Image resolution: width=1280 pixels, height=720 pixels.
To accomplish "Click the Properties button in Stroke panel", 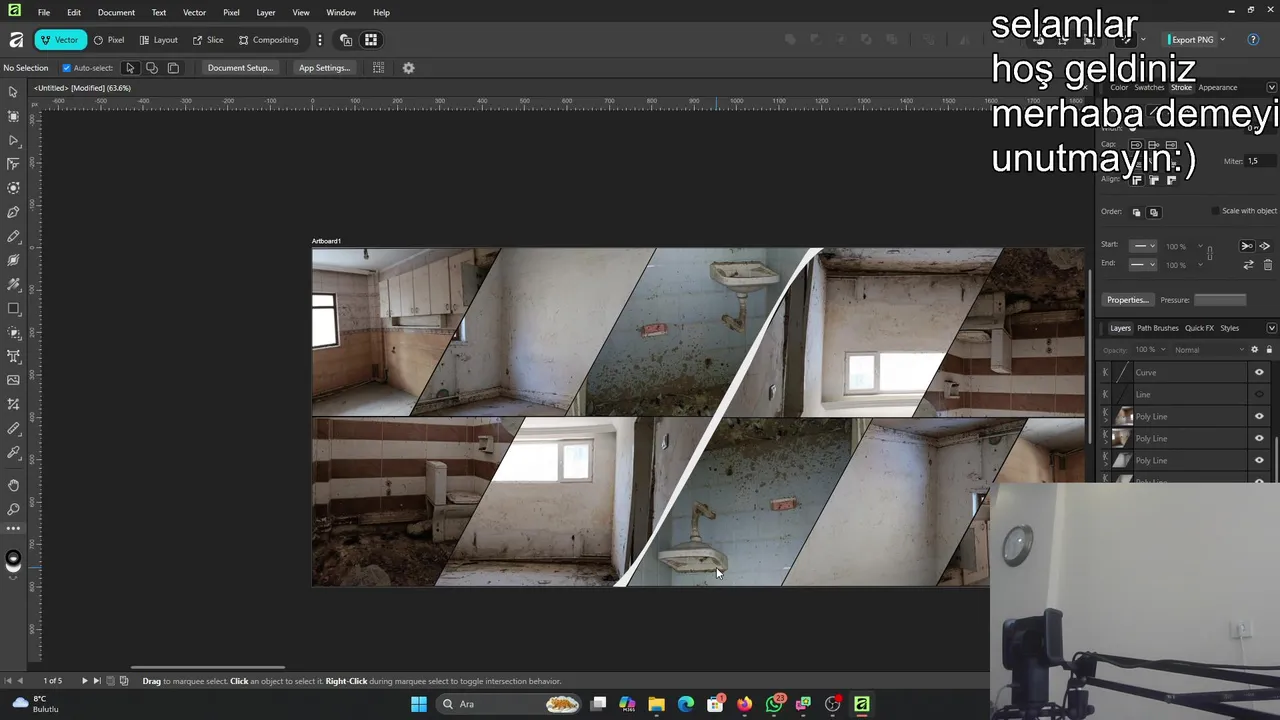I will (x=1128, y=300).
